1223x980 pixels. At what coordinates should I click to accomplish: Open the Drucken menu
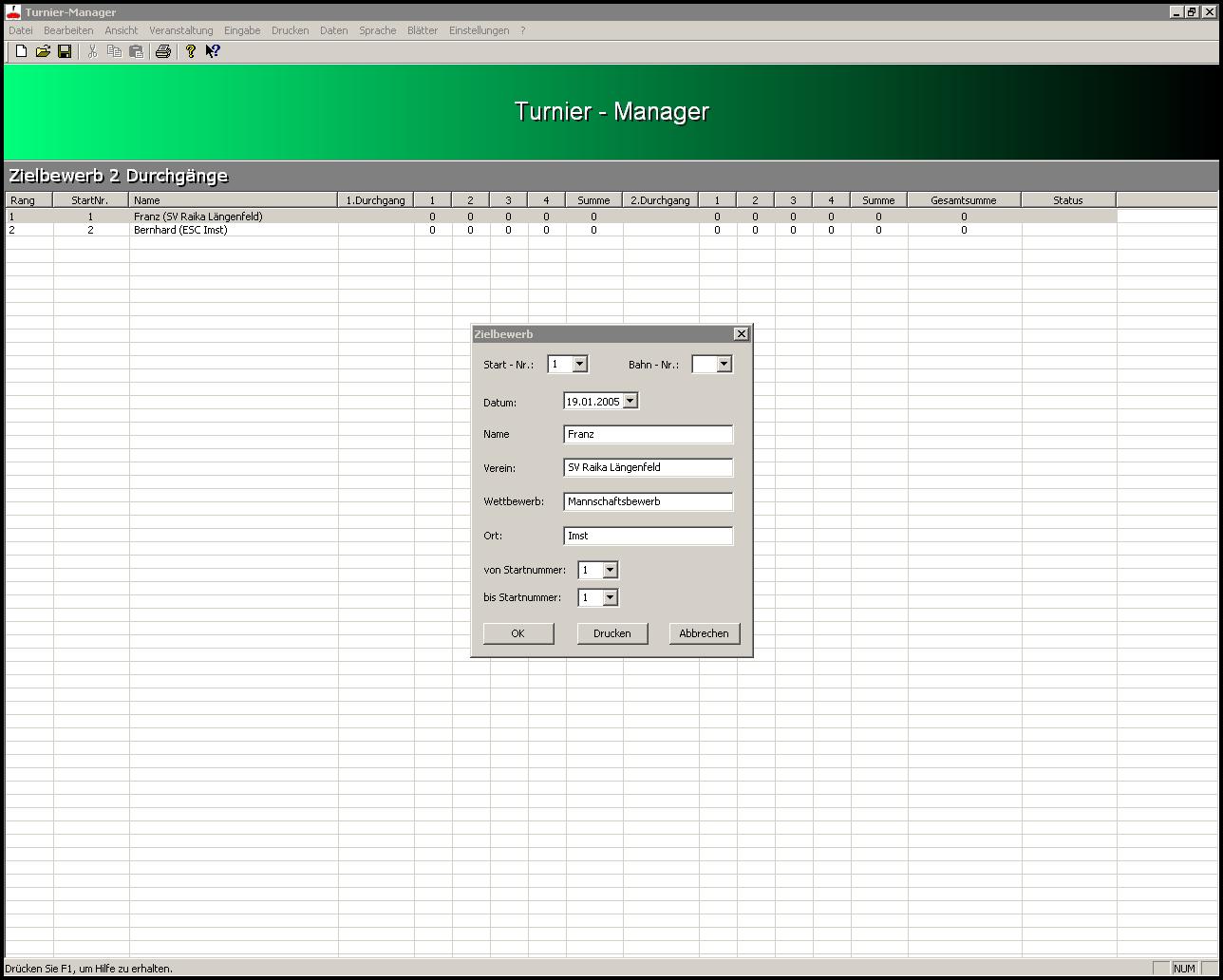pyautogui.click(x=290, y=30)
